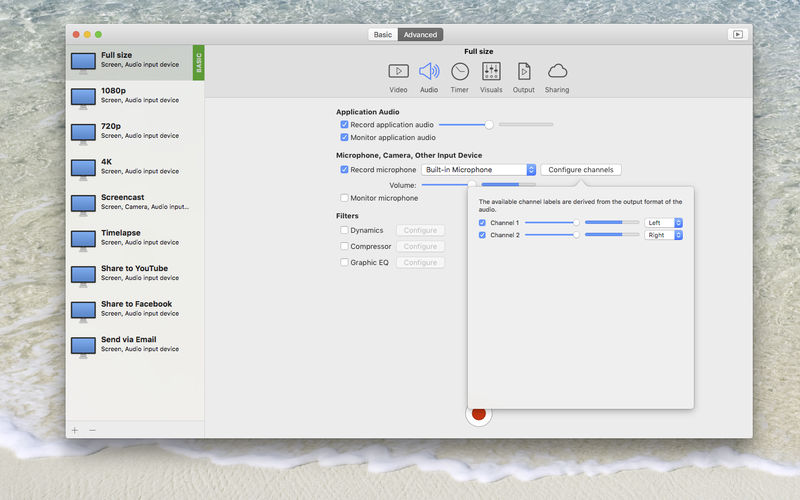800x500 pixels.
Task: Adjust the Channel 2 volume slider
Action: point(552,235)
